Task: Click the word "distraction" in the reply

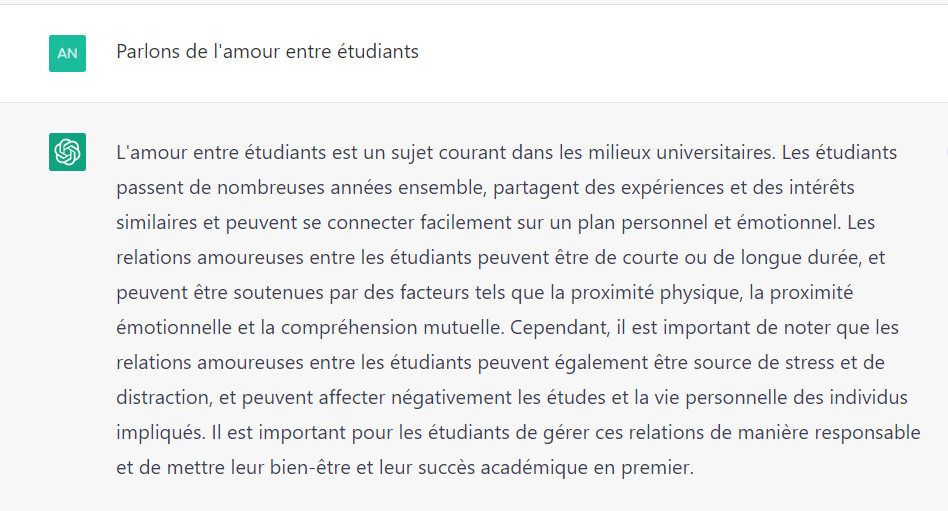Action: tap(161, 397)
